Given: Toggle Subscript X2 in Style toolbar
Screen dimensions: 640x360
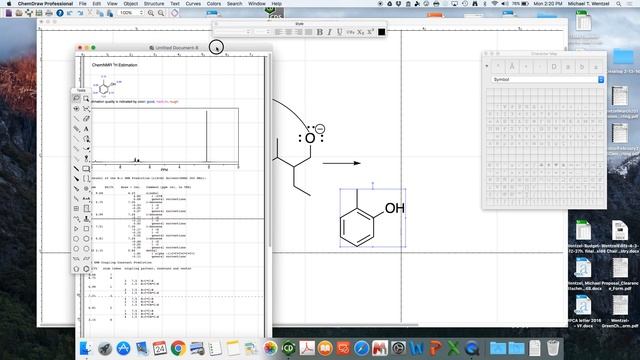Looking at the screenshot, I should (x=360, y=32).
